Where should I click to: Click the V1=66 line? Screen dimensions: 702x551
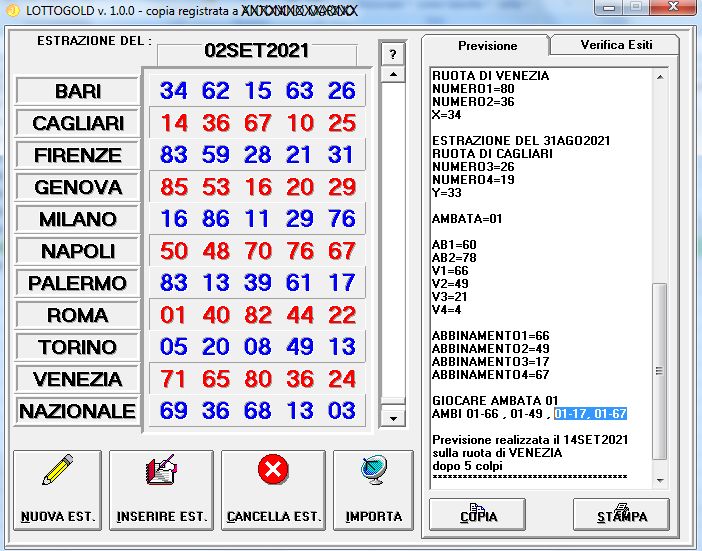pos(450,271)
